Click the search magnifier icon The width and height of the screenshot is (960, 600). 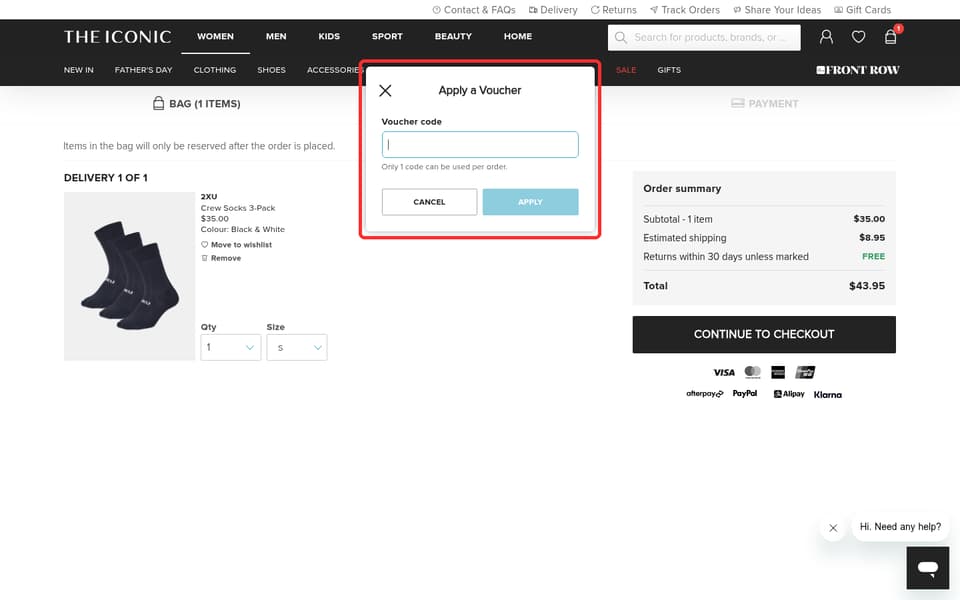tap(621, 37)
